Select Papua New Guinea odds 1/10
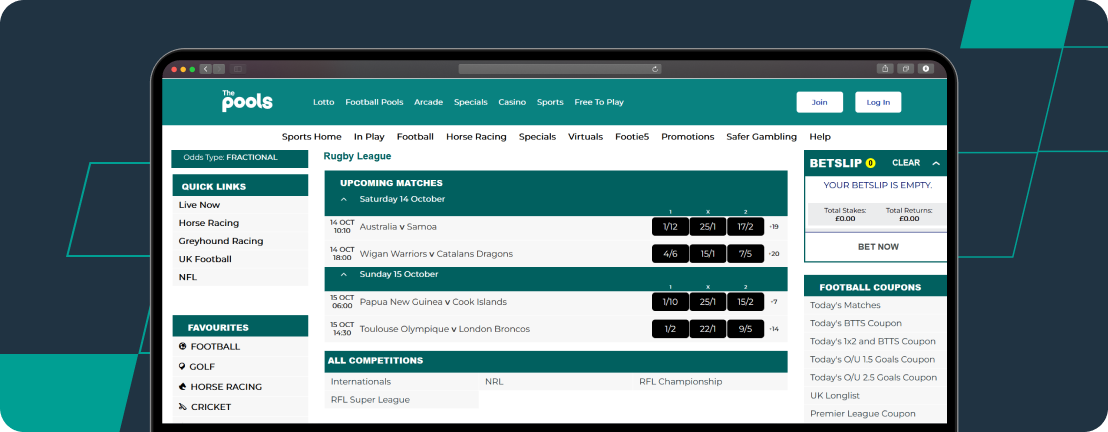The image size is (1108, 432). pyautogui.click(x=670, y=302)
